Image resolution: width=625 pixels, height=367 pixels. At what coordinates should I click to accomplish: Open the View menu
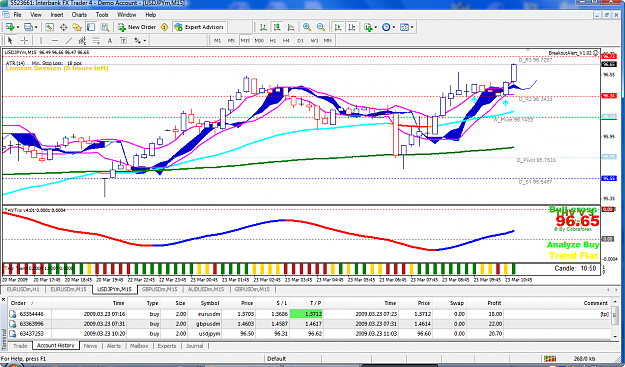(x=36, y=15)
